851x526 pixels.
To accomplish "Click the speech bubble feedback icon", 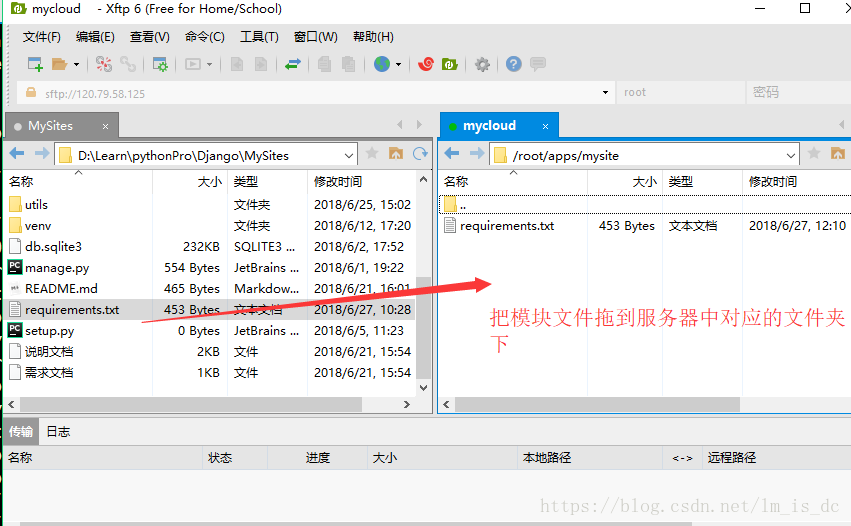I will pyautogui.click(x=538, y=64).
